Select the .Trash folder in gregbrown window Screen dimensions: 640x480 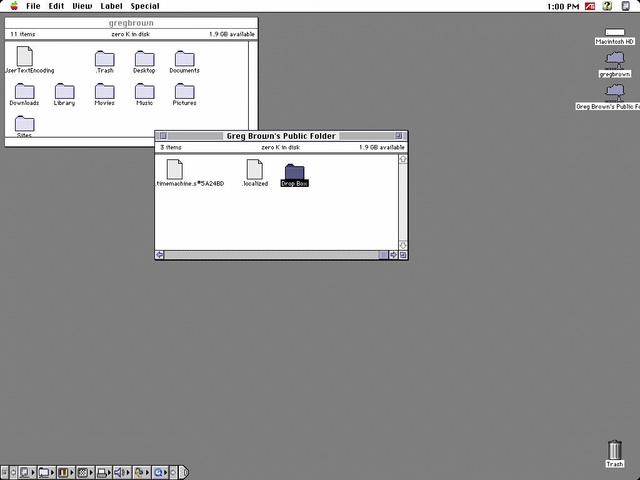(104, 62)
